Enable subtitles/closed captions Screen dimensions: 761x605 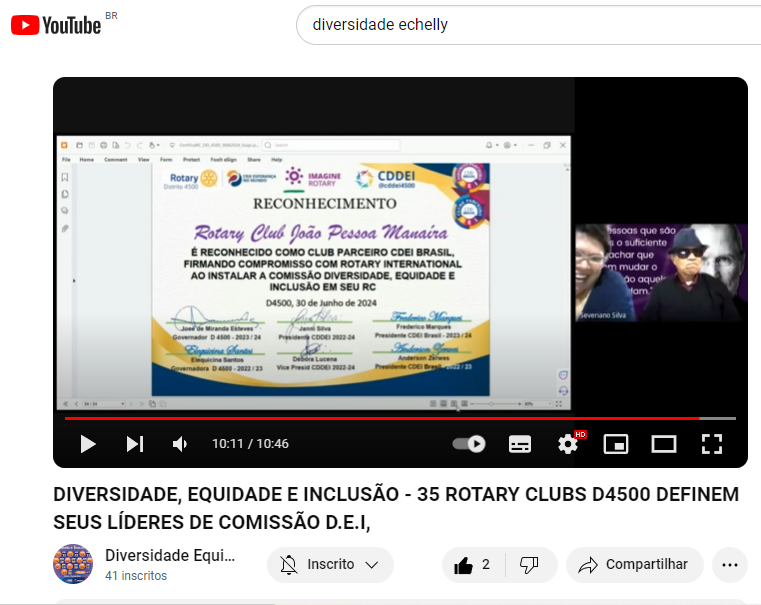pos(520,444)
